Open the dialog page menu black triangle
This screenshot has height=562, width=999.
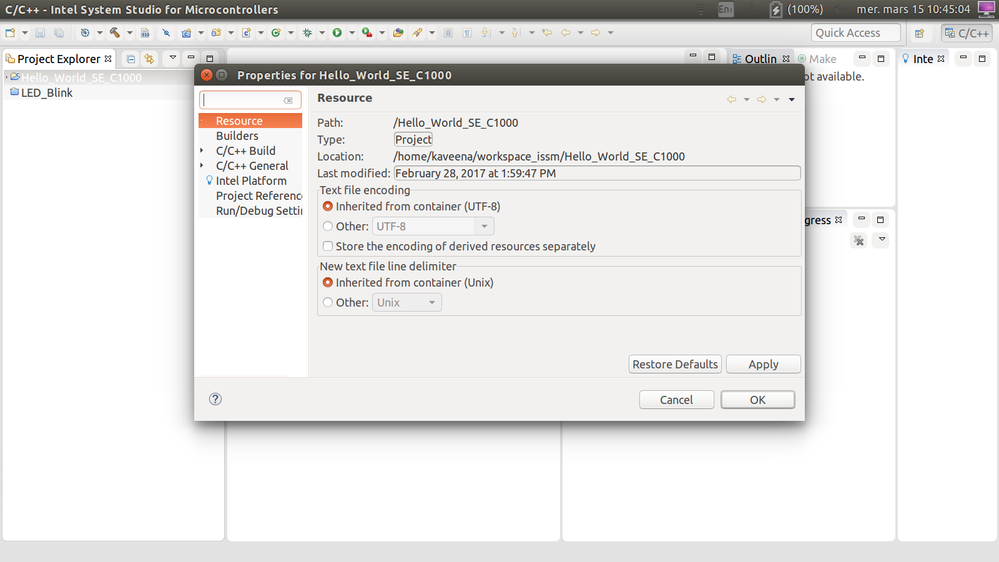tap(792, 99)
